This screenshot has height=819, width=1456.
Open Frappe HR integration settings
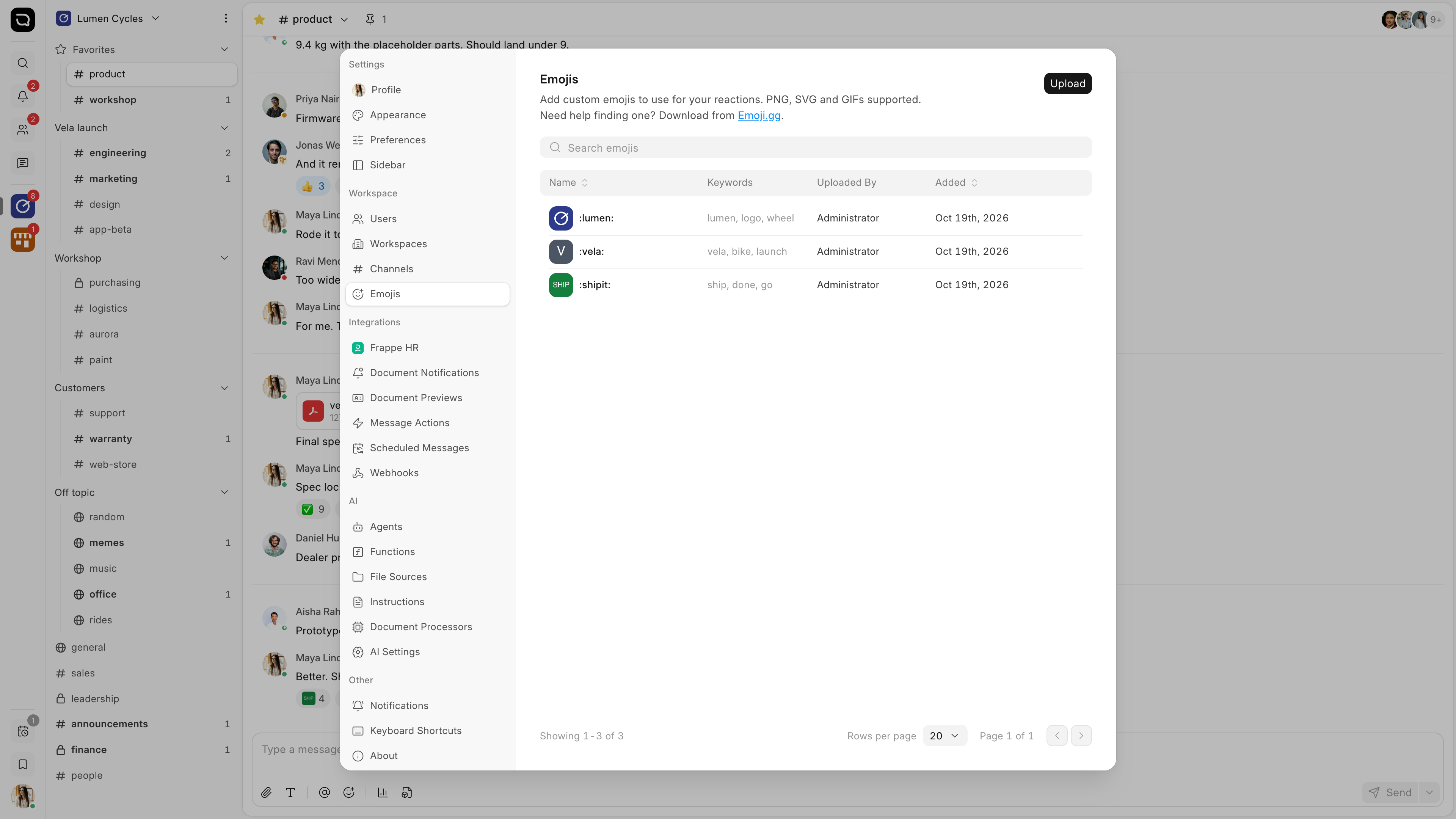pyautogui.click(x=427, y=348)
